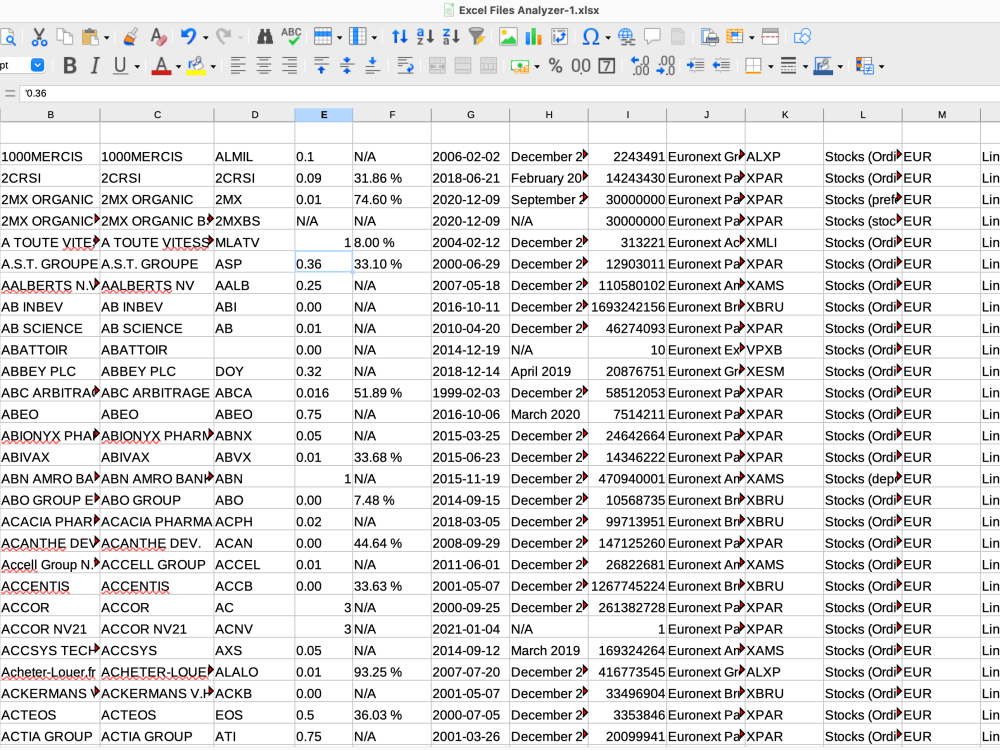Select the cell with 1693242156

pos(628,307)
